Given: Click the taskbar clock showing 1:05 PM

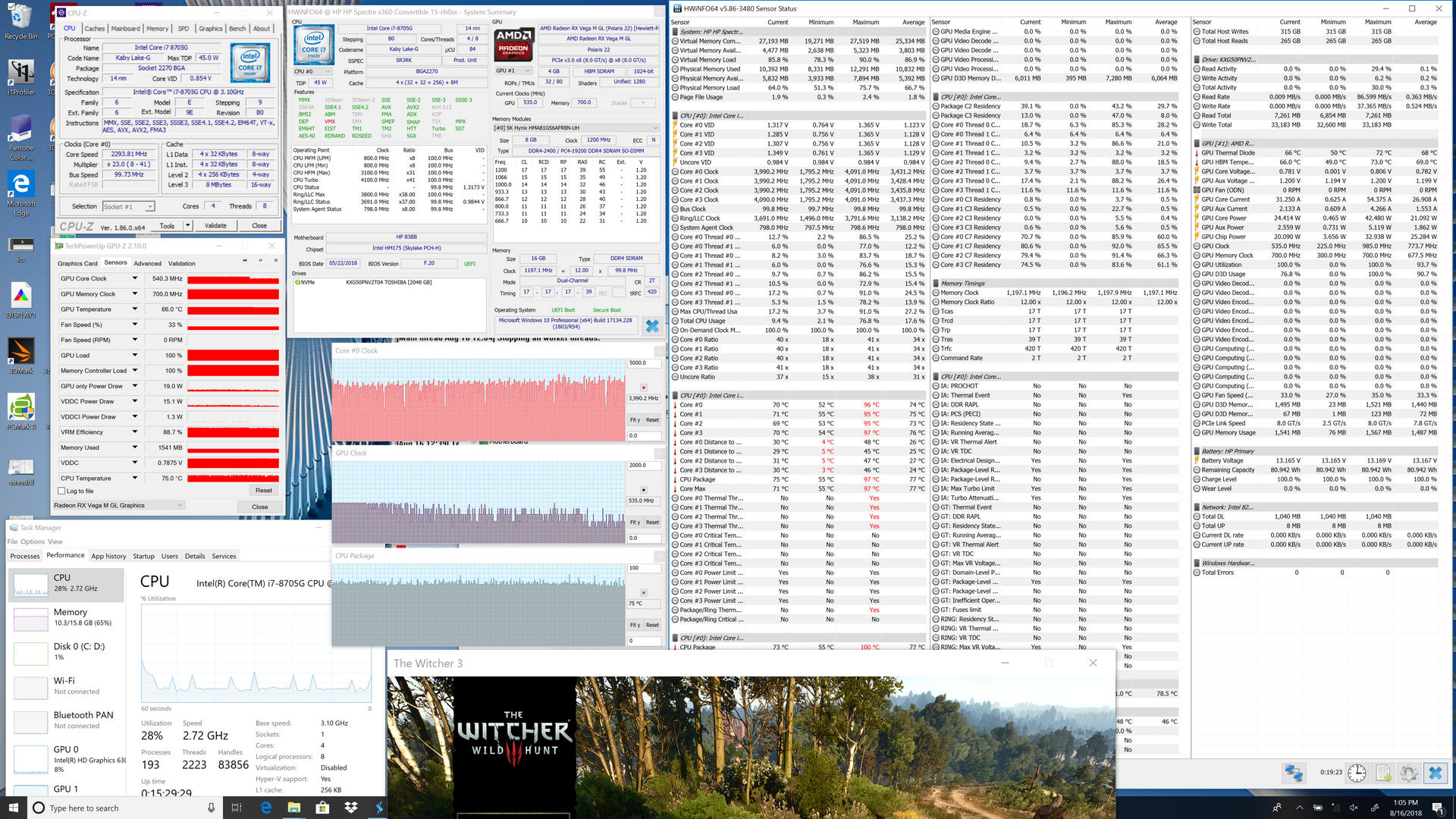Looking at the screenshot, I should (x=1405, y=808).
